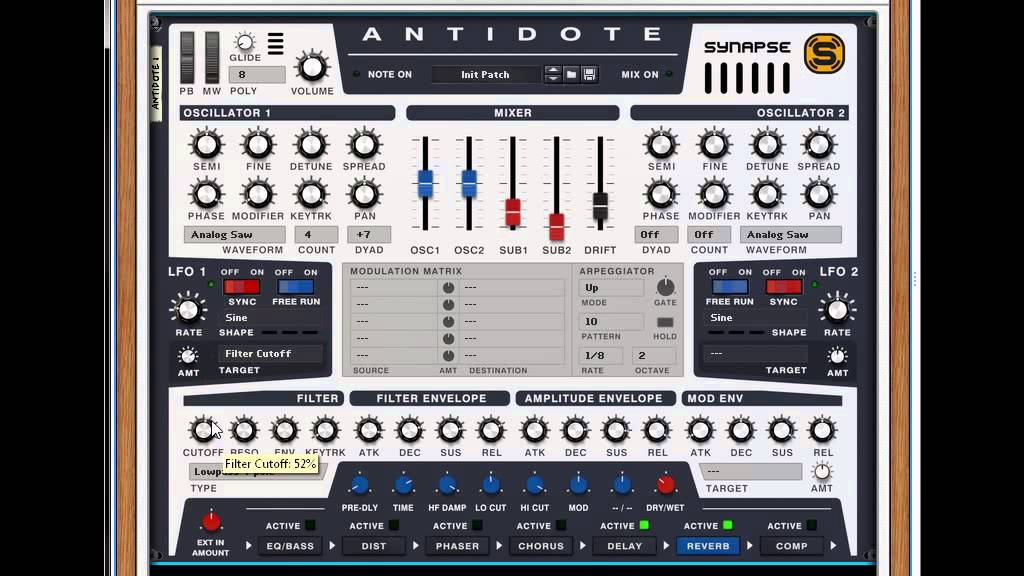
Task: Switch to the EQ/BASS effect tab
Action: click(x=290, y=546)
